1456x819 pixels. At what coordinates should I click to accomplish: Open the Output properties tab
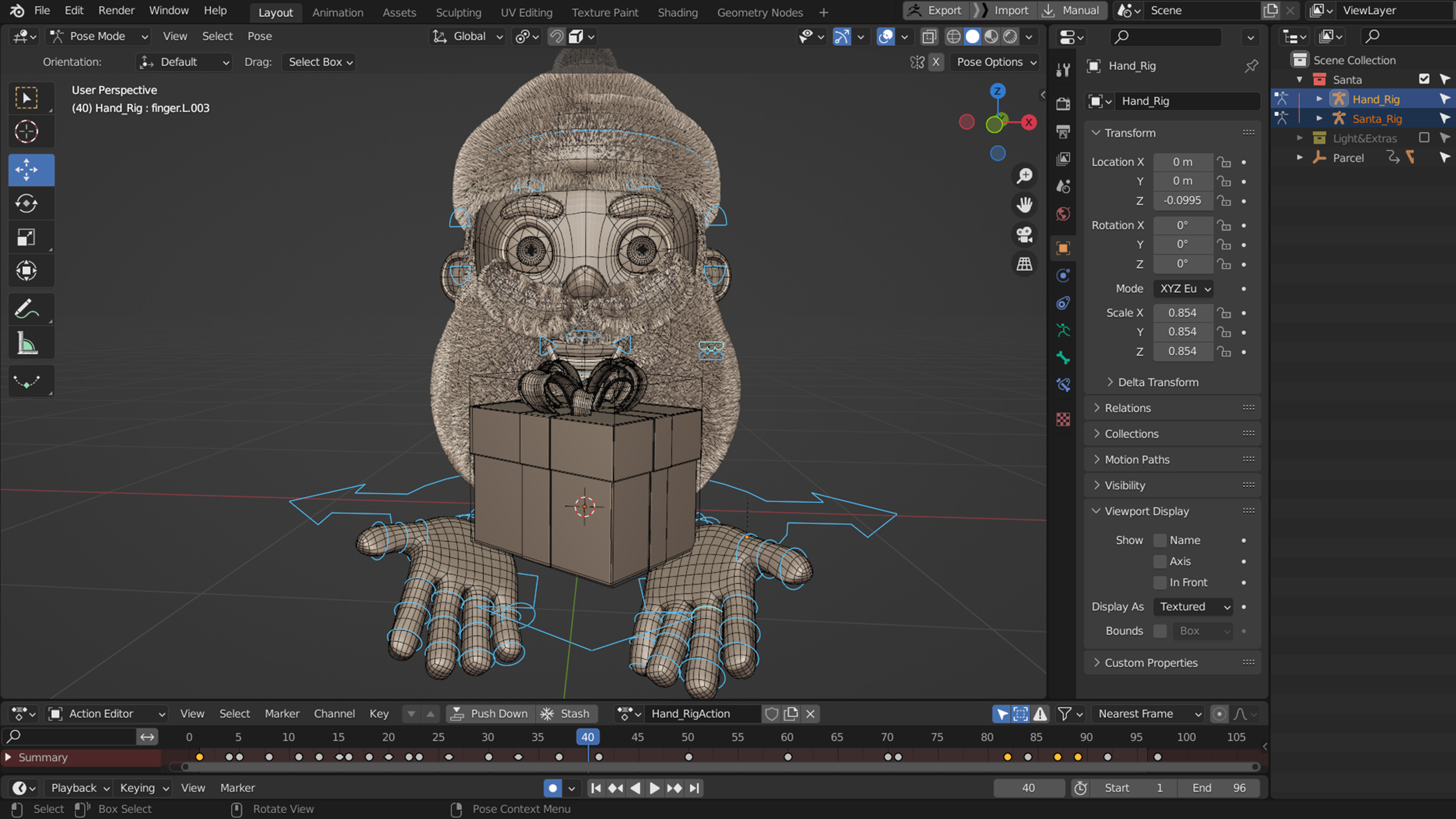pos(1063,131)
